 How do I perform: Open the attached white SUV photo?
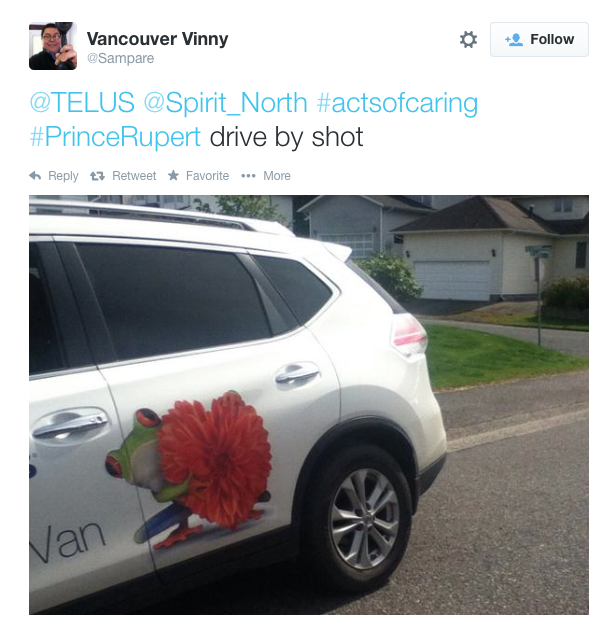point(309,405)
